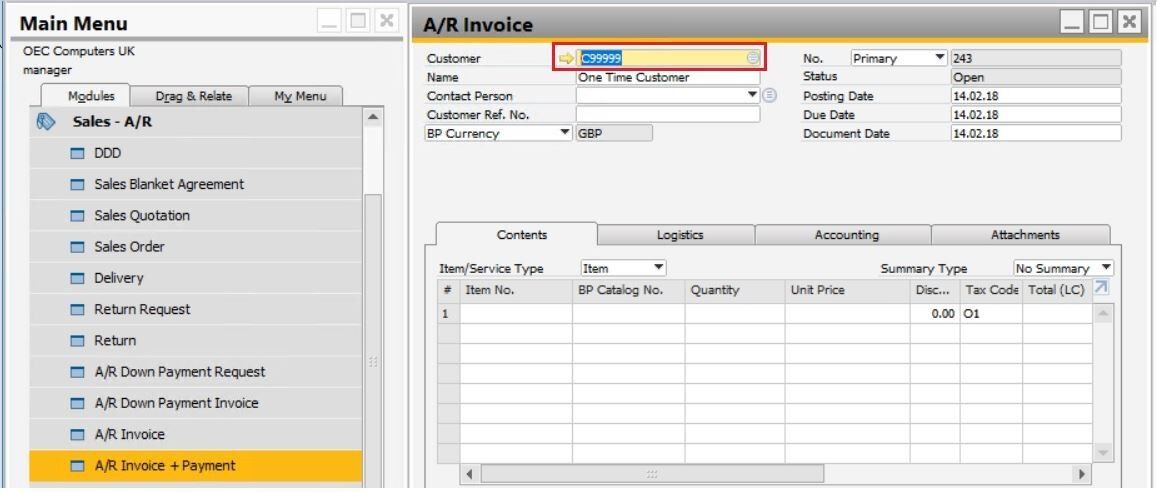Click the Sales Quotation window icon
Viewport: 1157px width, 492px height.
tap(77, 216)
